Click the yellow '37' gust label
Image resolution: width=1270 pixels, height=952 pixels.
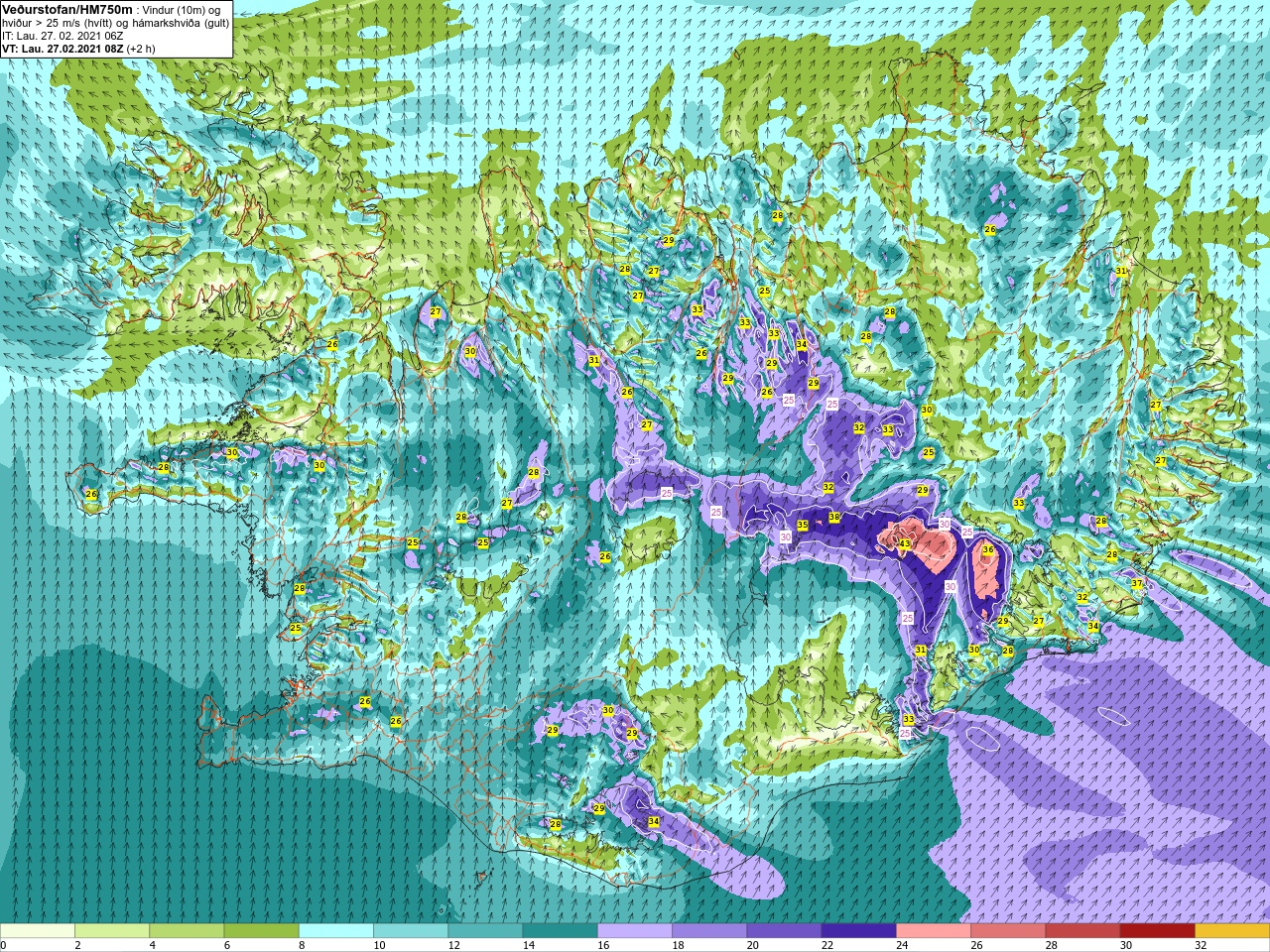[x=1137, y=584]
